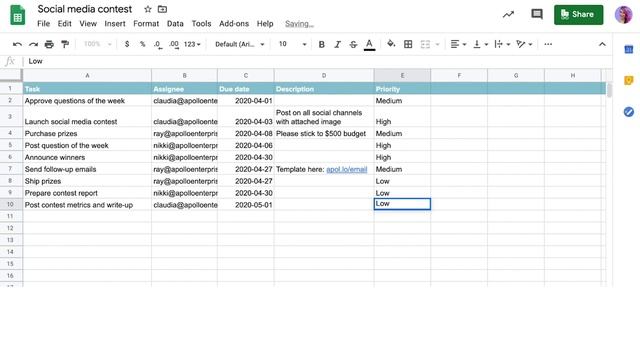Click the green Share button
The height and width of the screenshot is (360, 640).
[x=578, y=15]
